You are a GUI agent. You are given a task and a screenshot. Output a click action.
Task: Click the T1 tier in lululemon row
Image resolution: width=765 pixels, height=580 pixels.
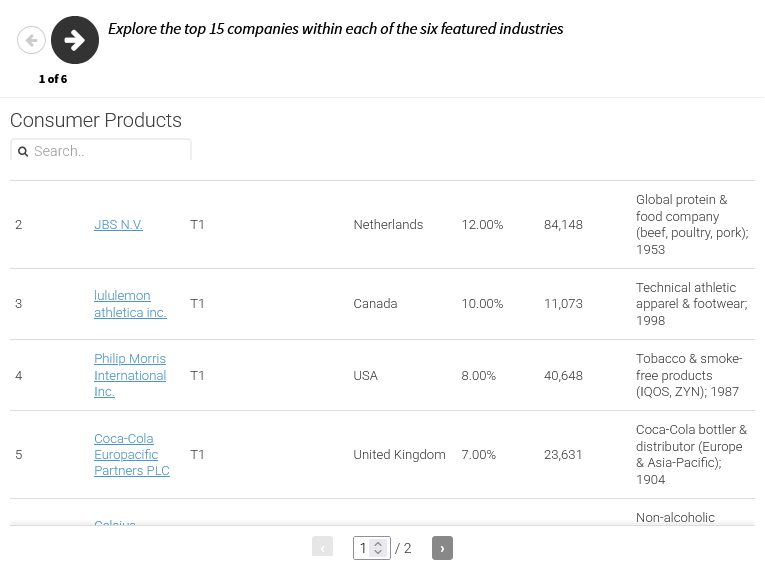click(x=197, y=304)
